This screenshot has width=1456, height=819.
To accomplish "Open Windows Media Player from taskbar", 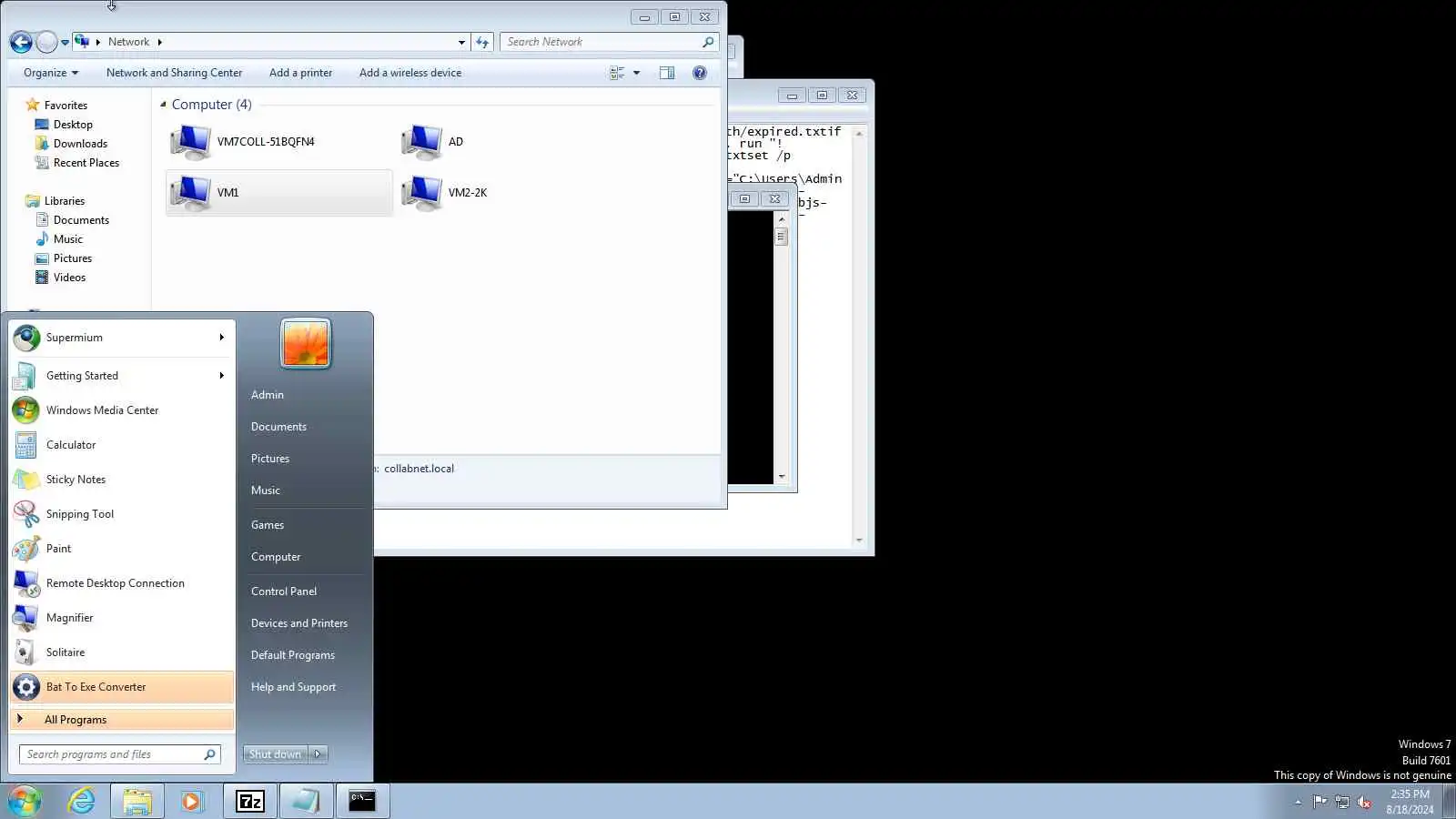I will (191, 801).
